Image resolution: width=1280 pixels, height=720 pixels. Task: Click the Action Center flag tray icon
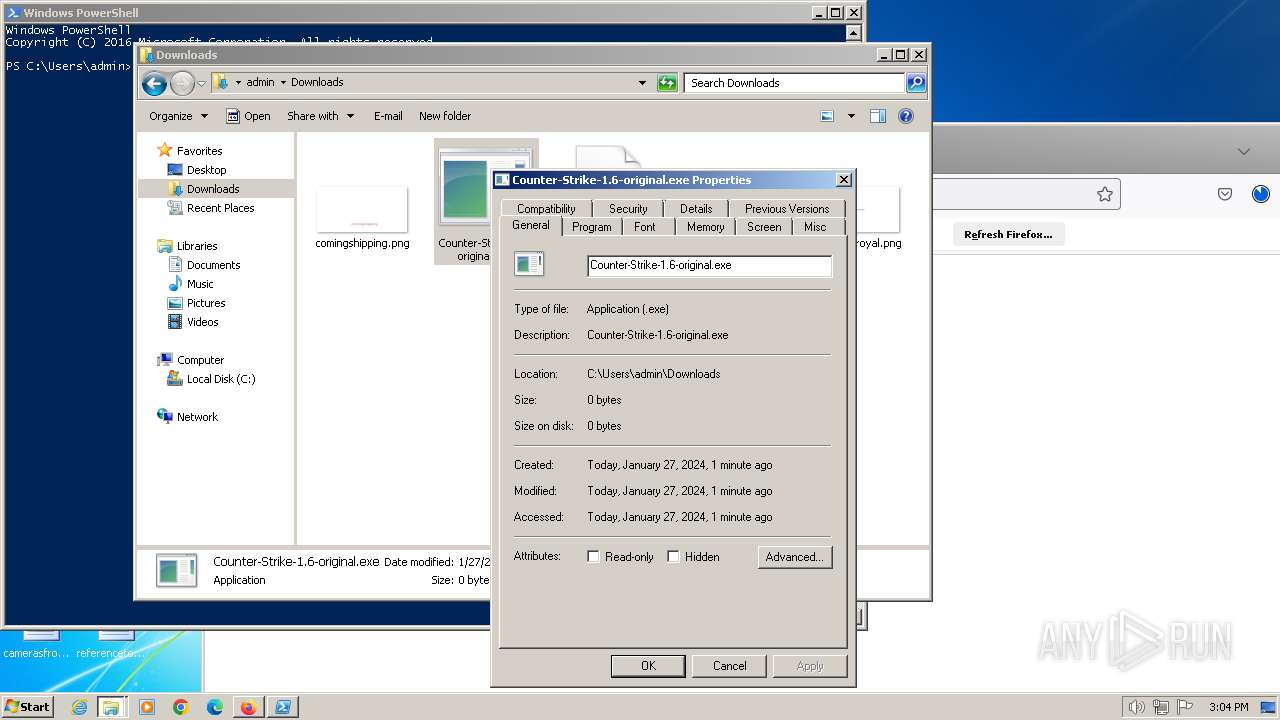tap(1185, 707)
